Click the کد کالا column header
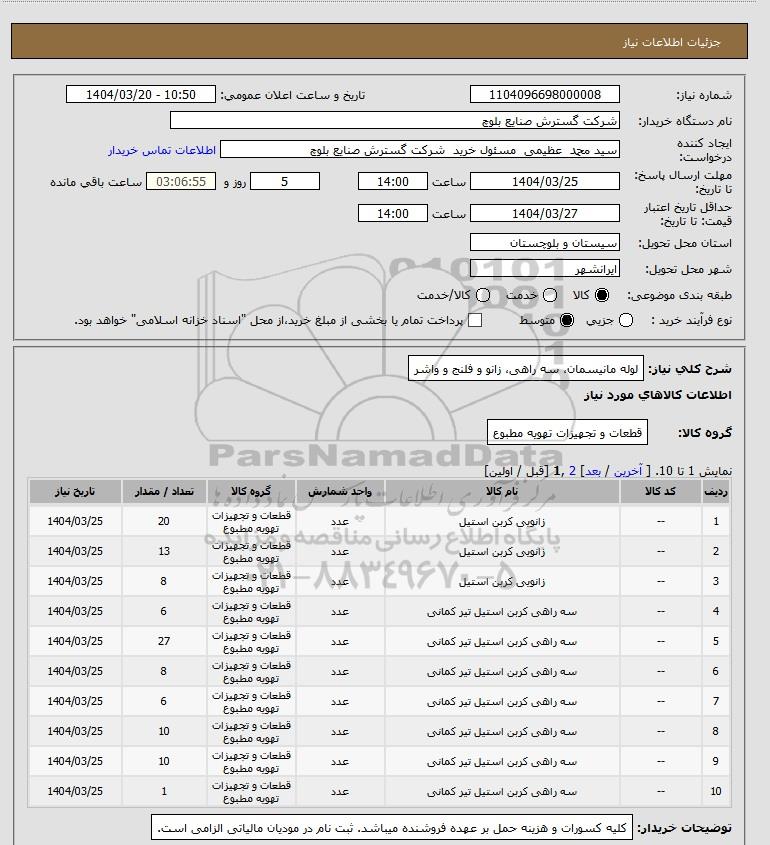770x845 pixels. pos(660,491)
